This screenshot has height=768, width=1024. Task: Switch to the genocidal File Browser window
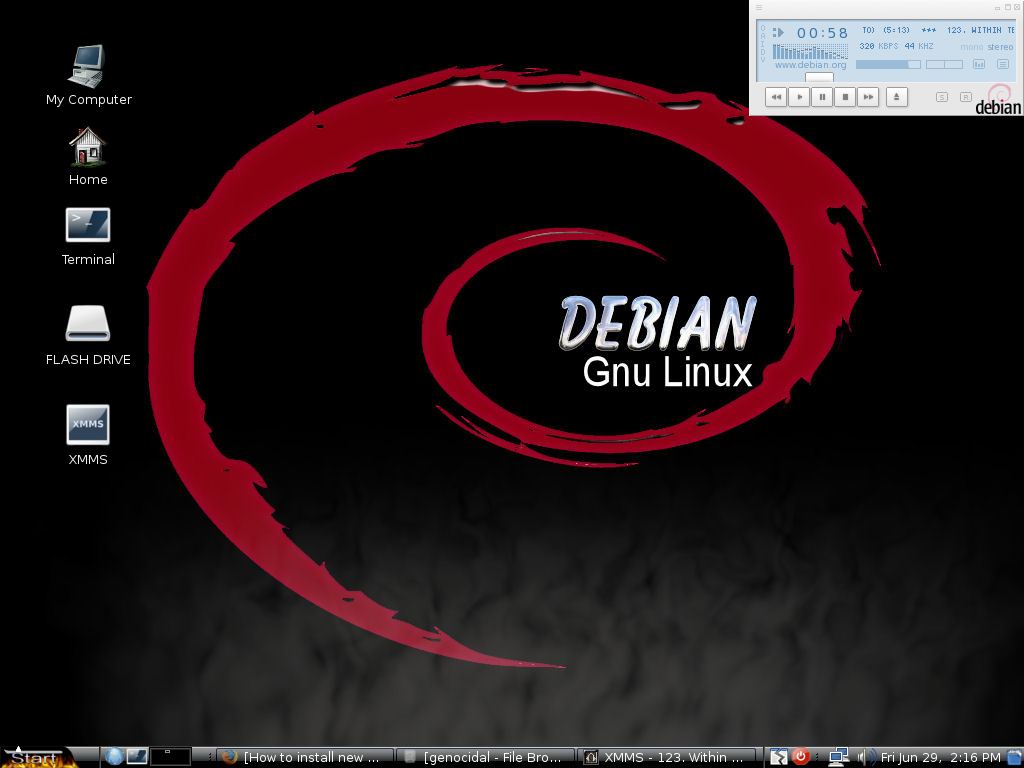click(x=485, y=757)
